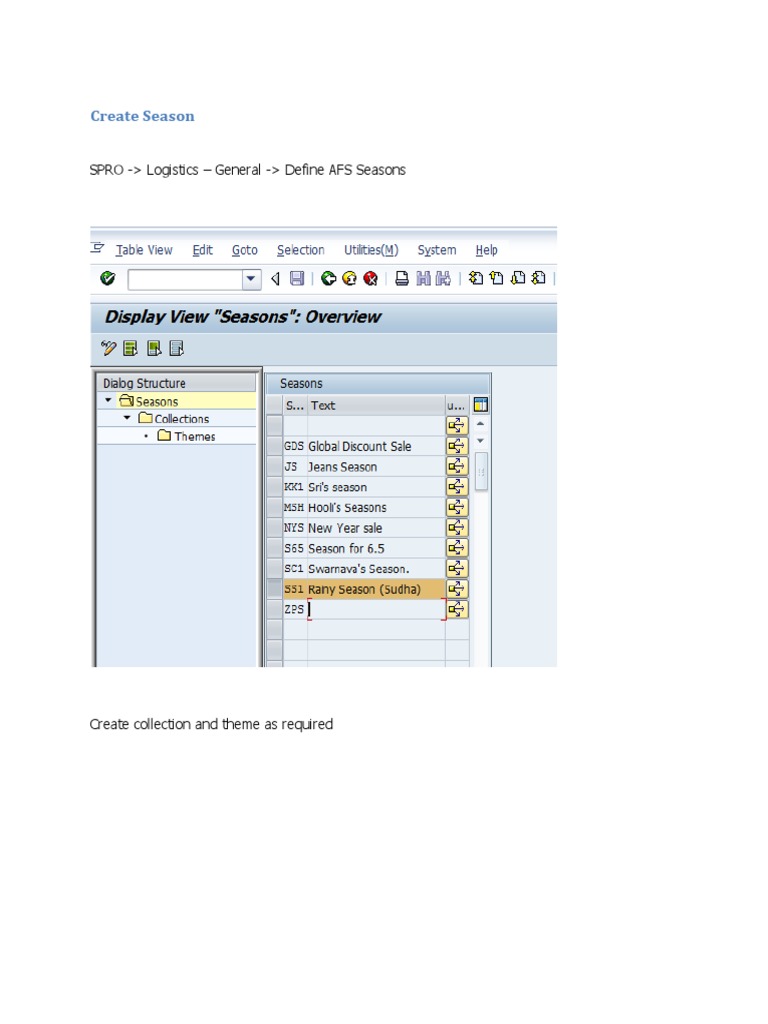Click the hierarchy icon in Jeans Season row
Screen dimensions: 768x1024
(x=456, y=466)
